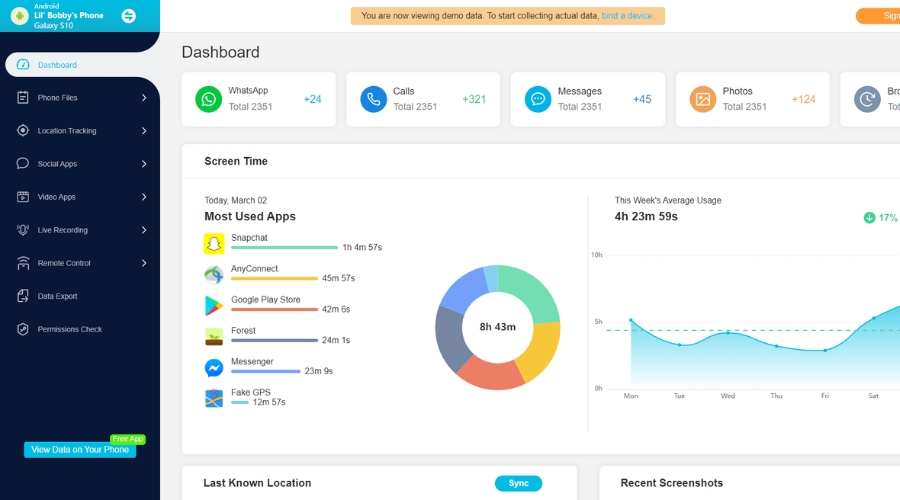This screenshot has height=500, width=900.
Task: Expand the Social Apps submenu
Action: coord(144,164)
